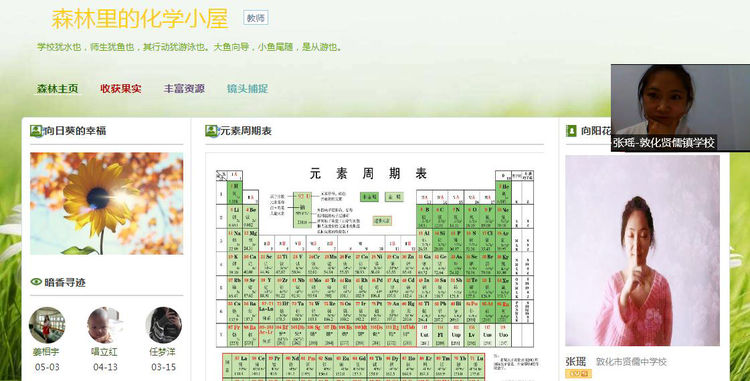Viewport: 750px width, 381px height.
Task: Click the 向日葵的幸福 panel icon
Action: pyautogui.click(x=36, y=131)
